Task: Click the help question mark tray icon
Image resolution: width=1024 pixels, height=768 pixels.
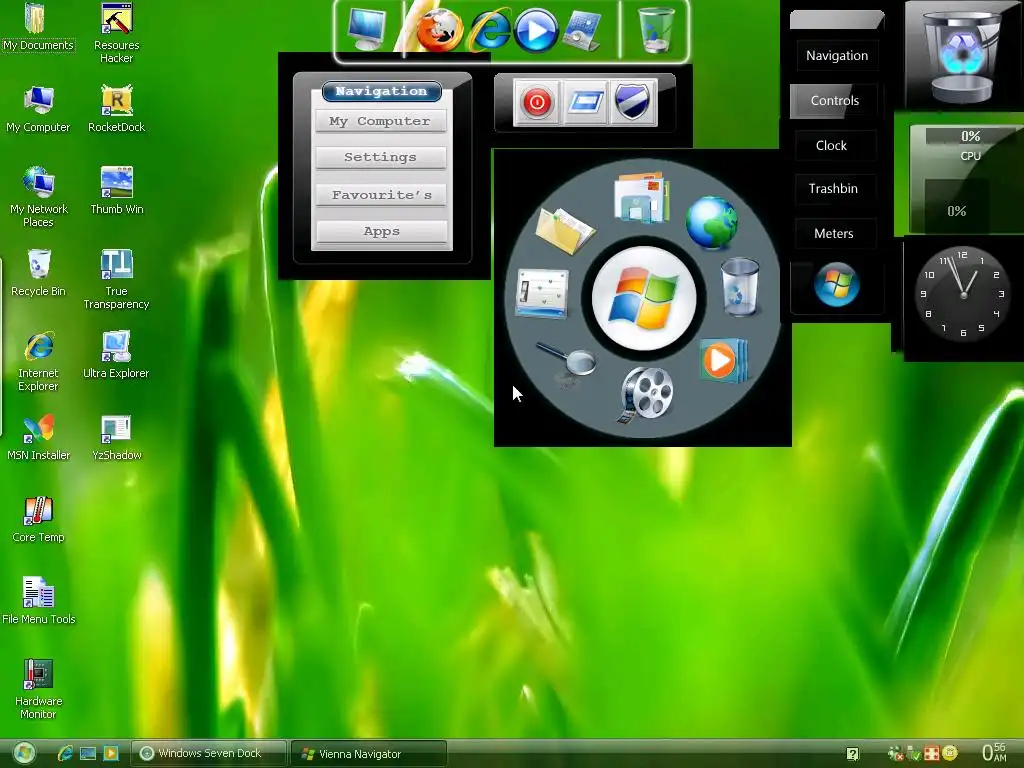Action: pos(852,754)
